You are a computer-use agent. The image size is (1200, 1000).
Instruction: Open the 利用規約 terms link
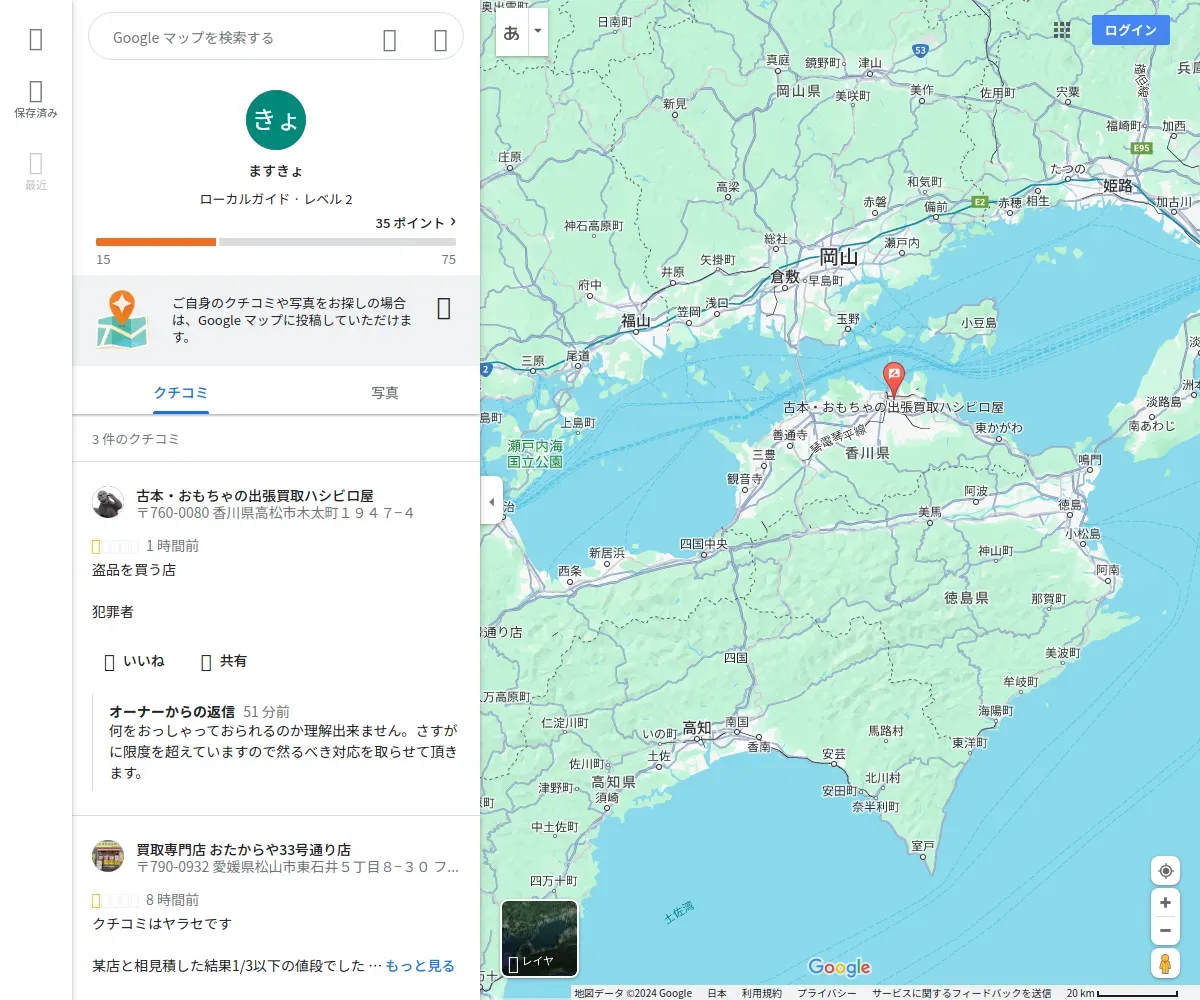pyautogui.click(x=762, y=993)
